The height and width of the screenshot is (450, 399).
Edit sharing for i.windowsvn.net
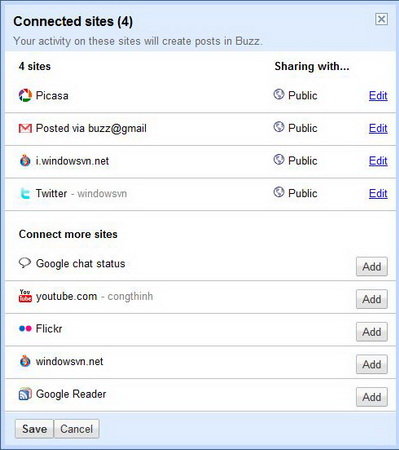tap(378, 161)
